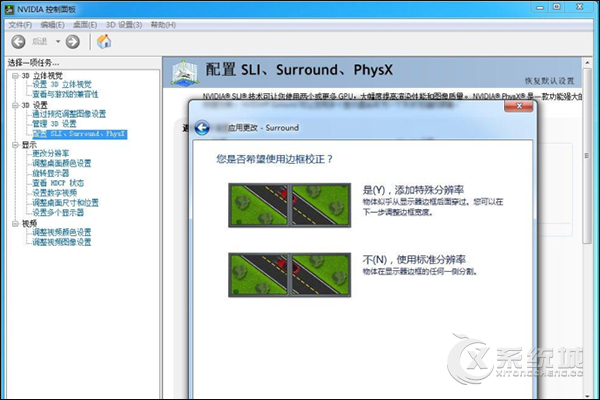Minimize the NVIDIA control panel window
This screenshot has width=600, height=400.
point(540,7)
